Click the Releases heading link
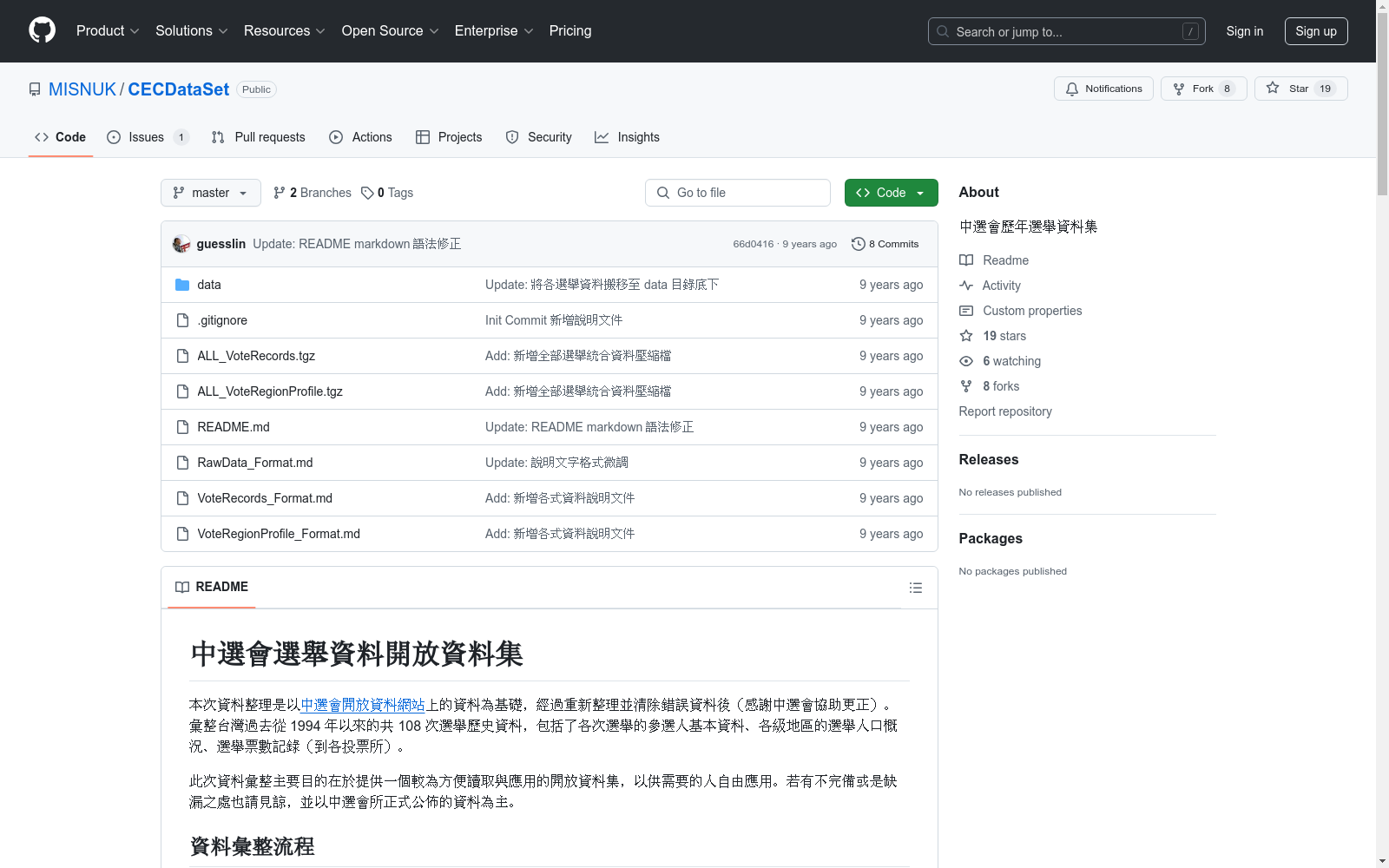Viewport: 1389px width, 868px height. (989, 459)
